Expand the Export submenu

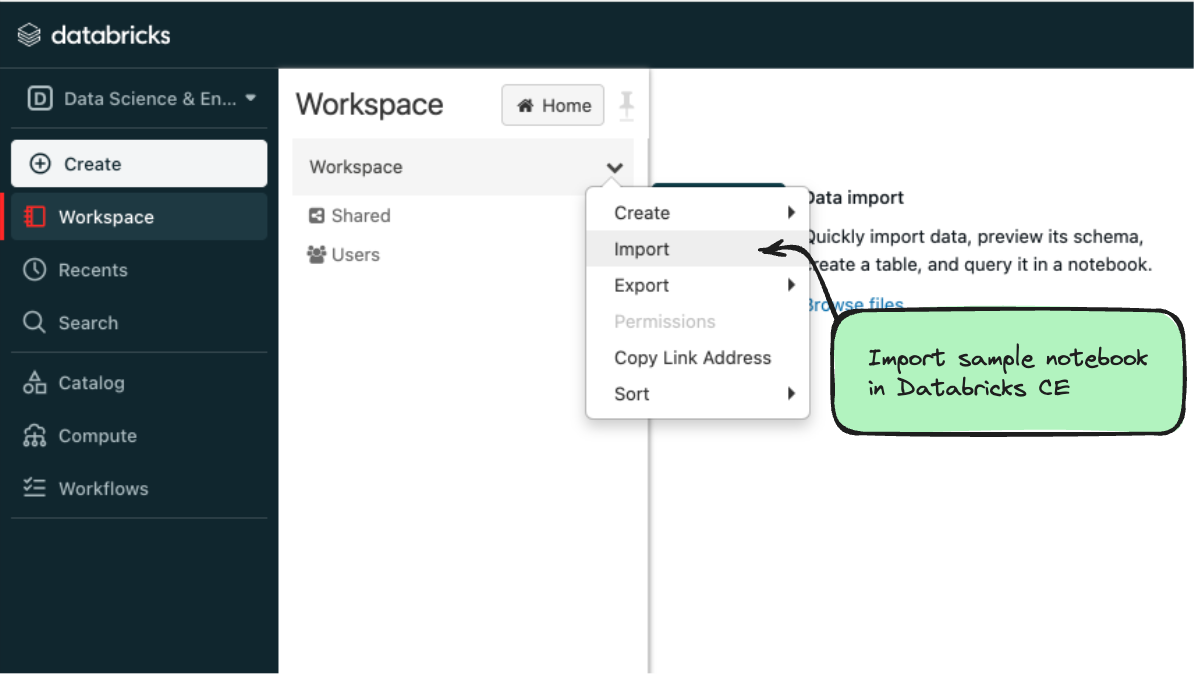pyautogui.click(x=791, y=286)
